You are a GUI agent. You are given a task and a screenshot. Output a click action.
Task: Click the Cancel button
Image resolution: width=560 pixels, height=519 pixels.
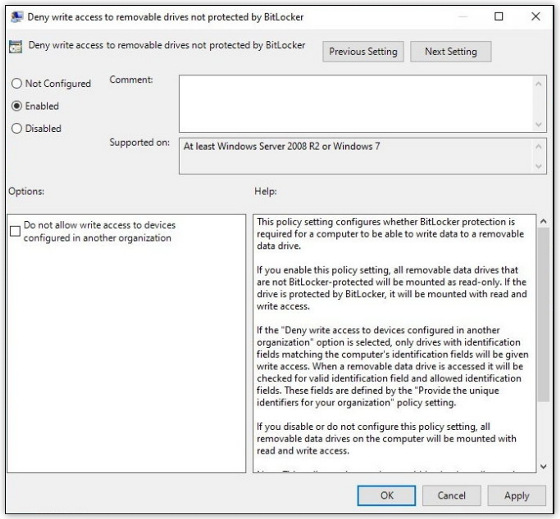(451, 495)
